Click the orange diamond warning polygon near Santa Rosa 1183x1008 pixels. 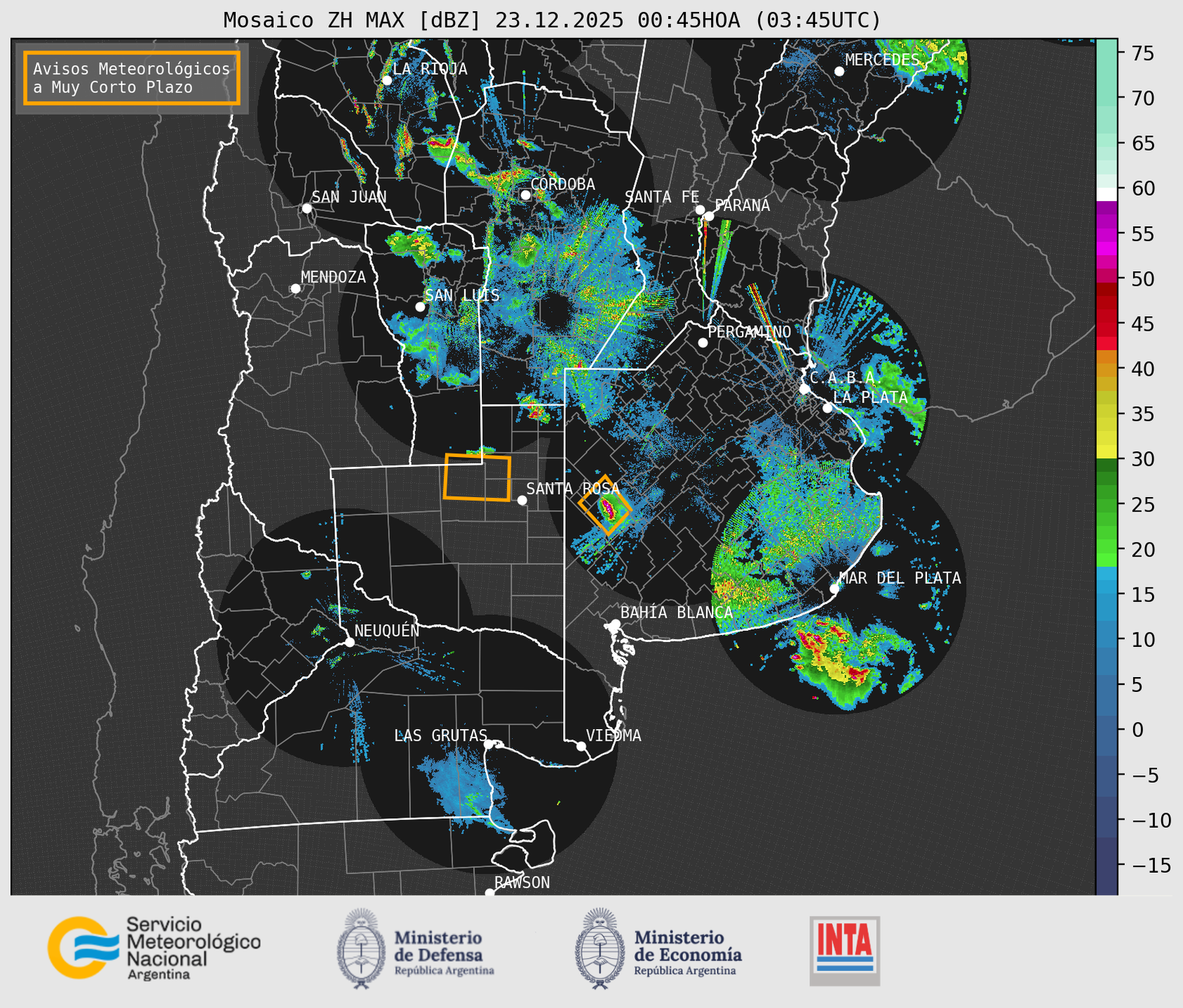(x=605, y=505)
